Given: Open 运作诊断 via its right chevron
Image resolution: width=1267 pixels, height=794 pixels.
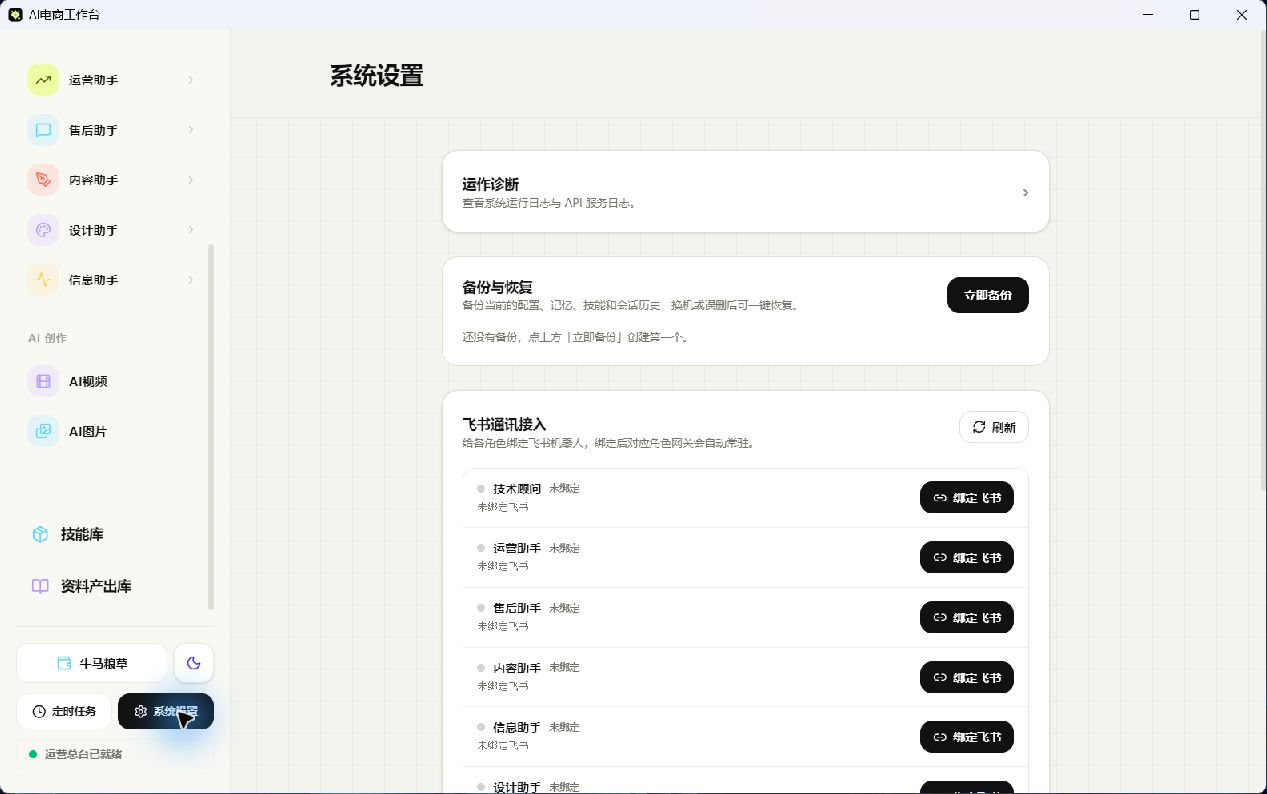Looking at the screenshot, I should [x=1025, y=192].
